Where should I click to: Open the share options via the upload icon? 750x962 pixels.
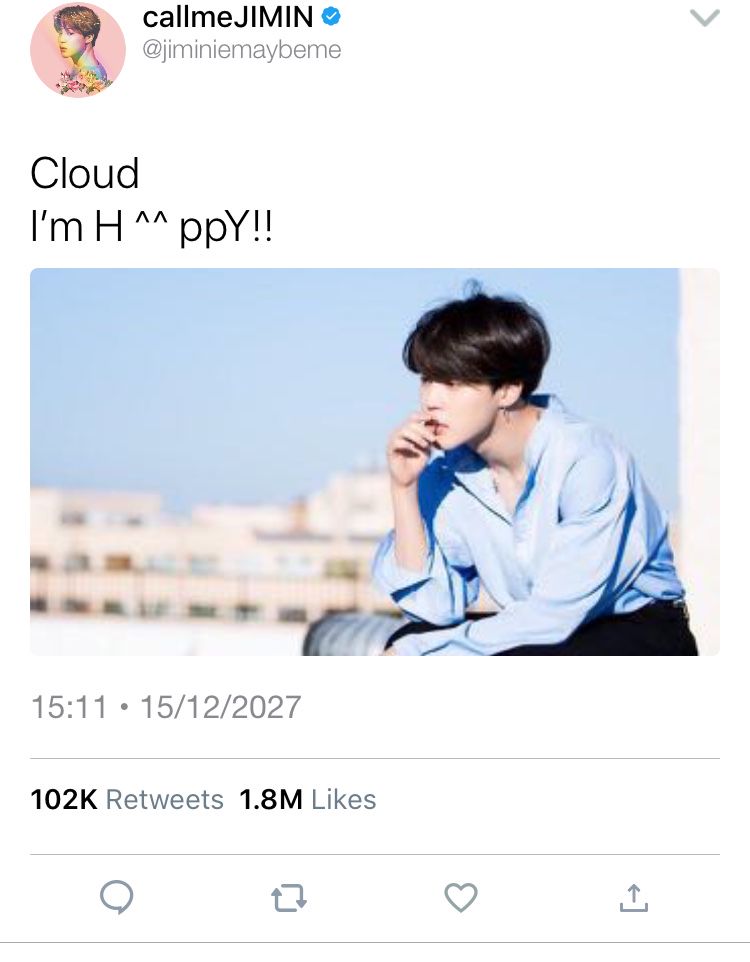[633, 898]
